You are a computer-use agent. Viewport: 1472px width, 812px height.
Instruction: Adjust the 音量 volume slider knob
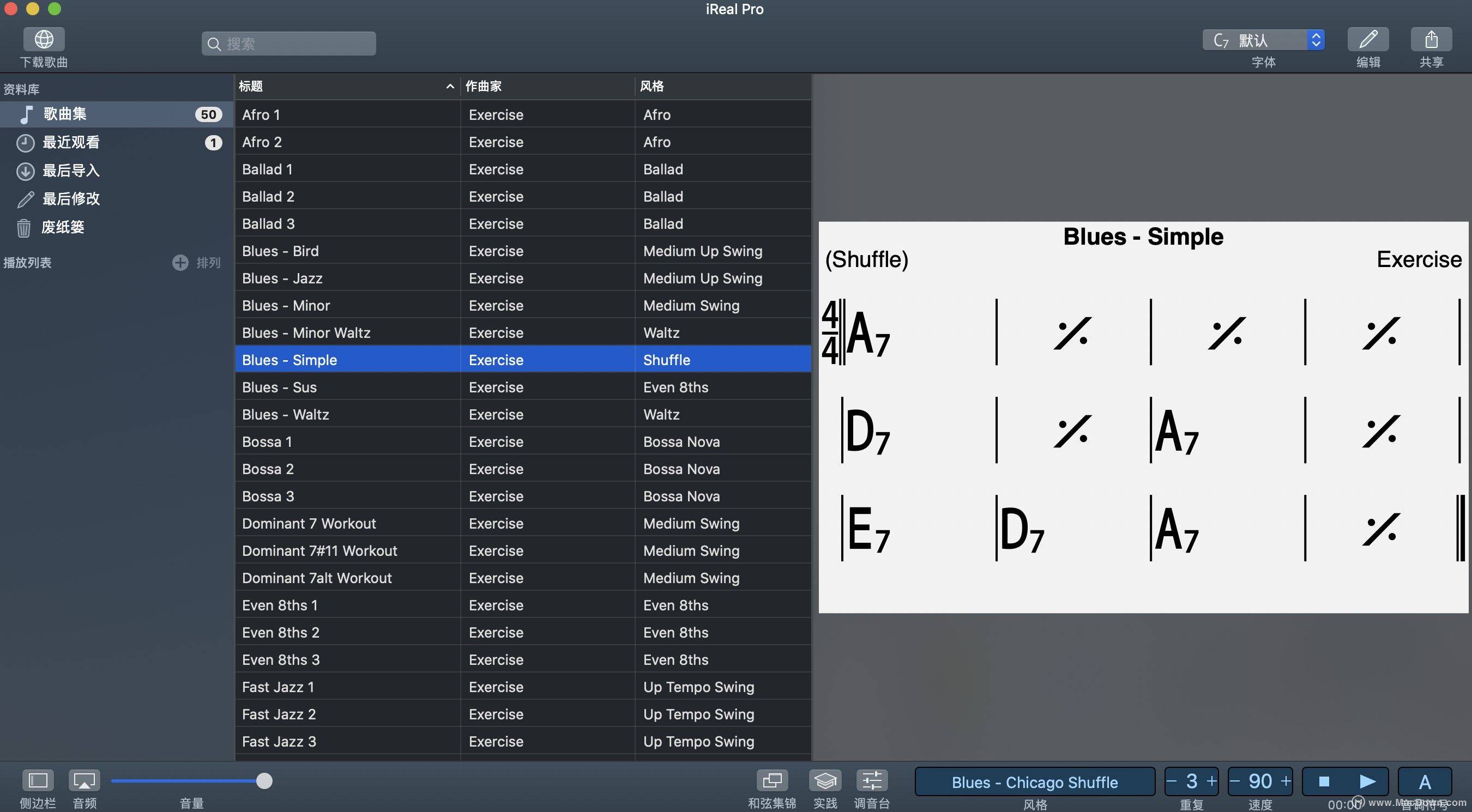click(x=264, y=780)
